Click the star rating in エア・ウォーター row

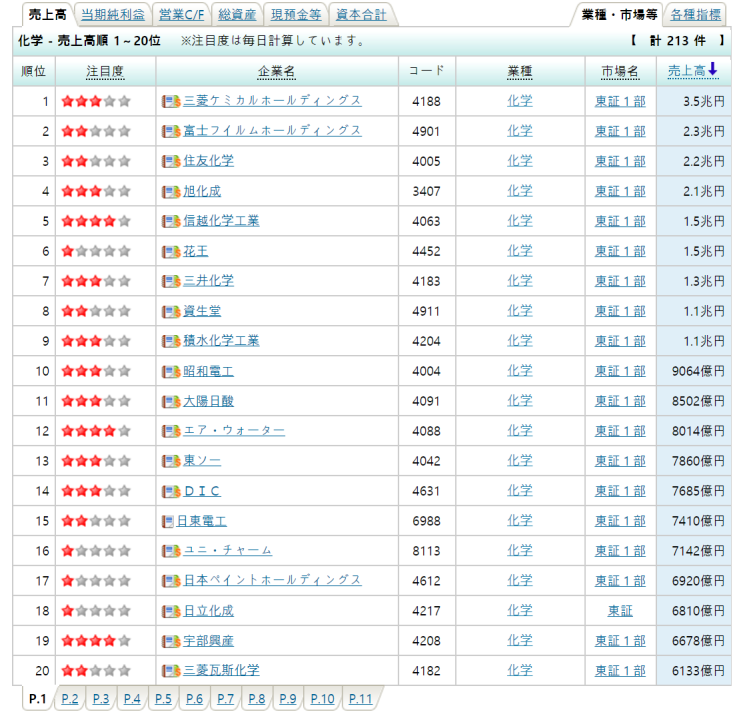tap(96, 431)
